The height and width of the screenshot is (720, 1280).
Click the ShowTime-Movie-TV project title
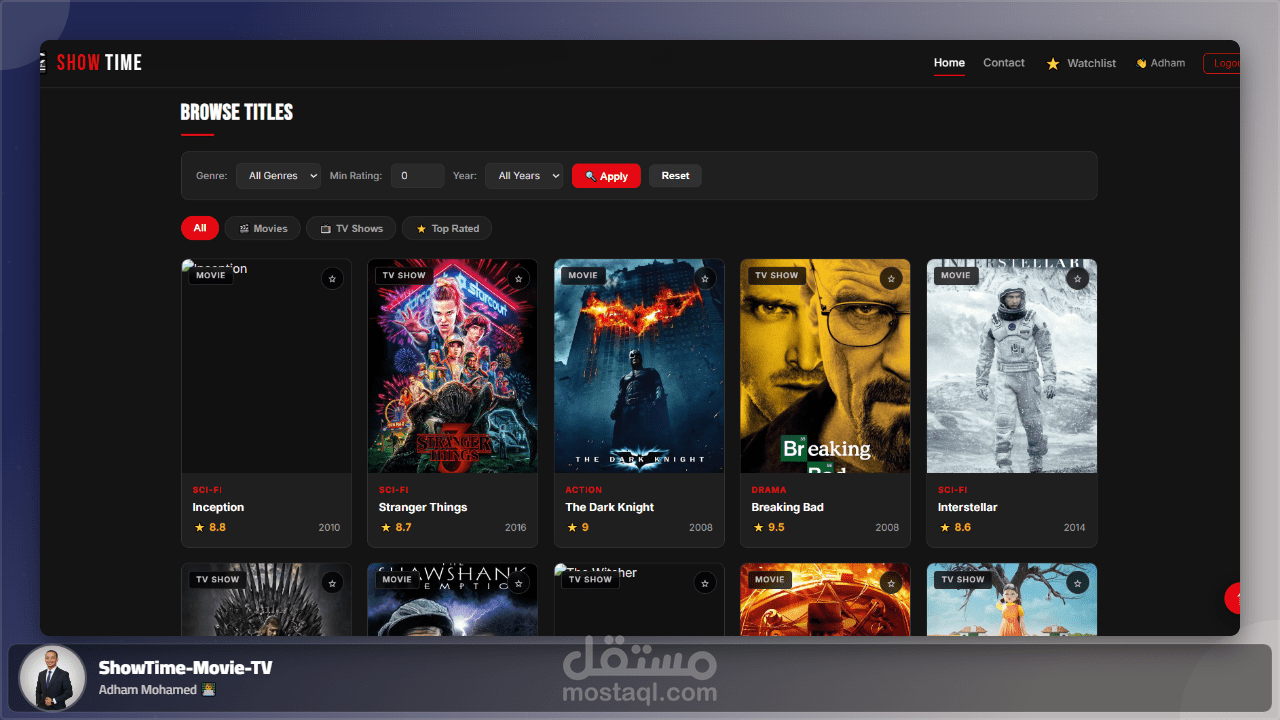(185, 668)
